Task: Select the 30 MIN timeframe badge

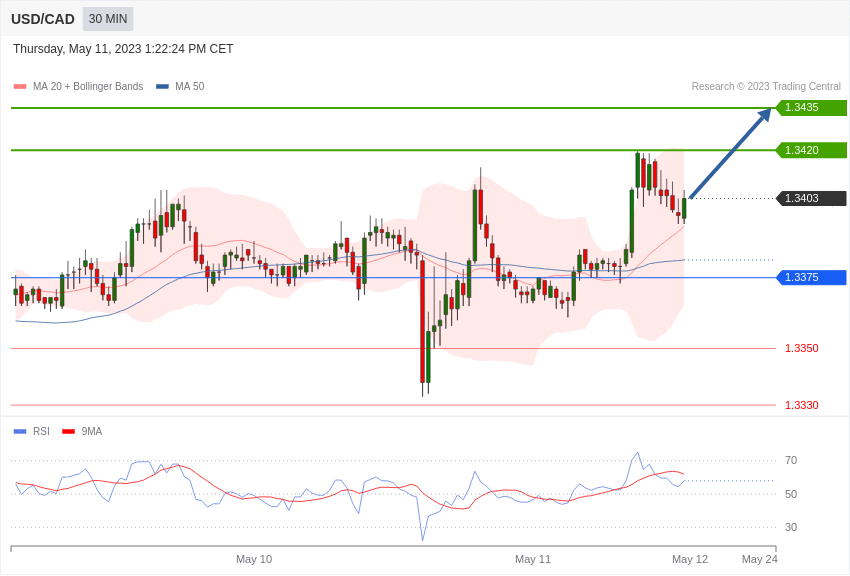Action: pos(108,19)
